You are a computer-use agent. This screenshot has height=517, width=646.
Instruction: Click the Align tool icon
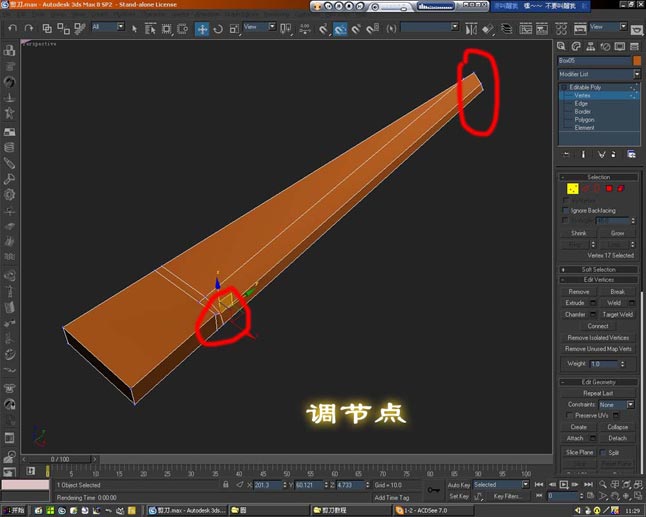point(488,29)
